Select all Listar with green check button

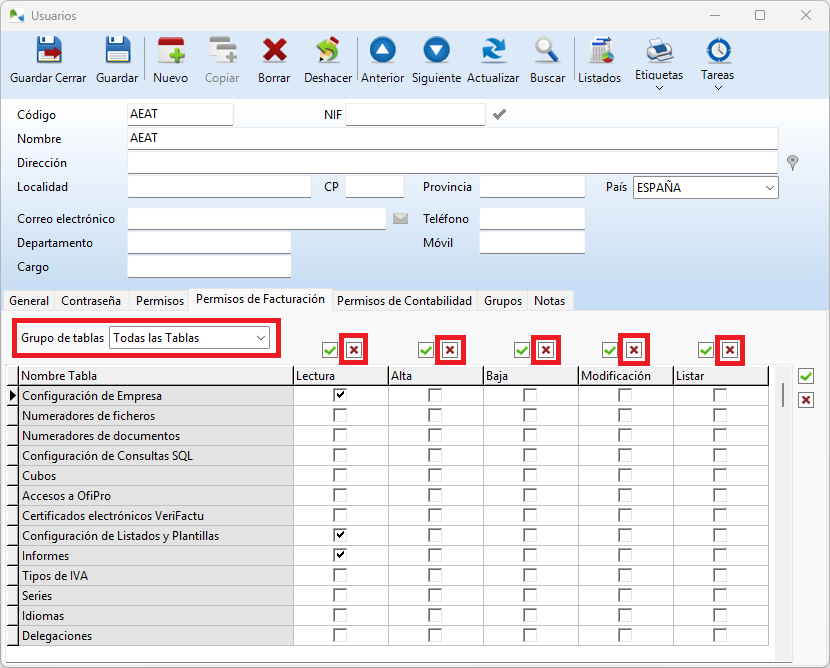pos(706,350)
